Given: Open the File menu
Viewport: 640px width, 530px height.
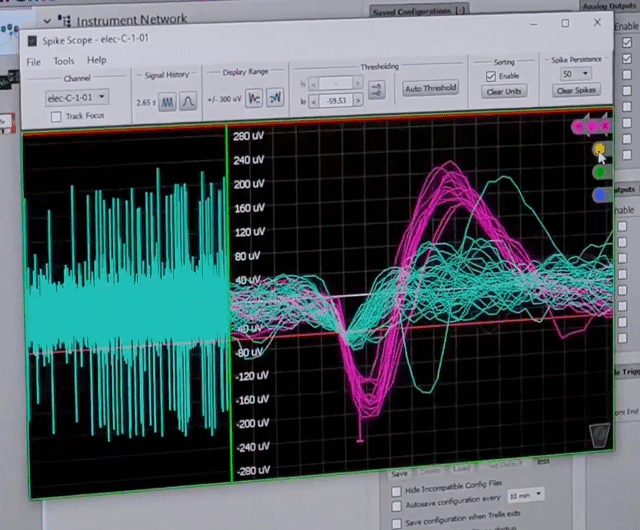Looking at the screenshot, I should pyautogui.click(x=34, y=61).
